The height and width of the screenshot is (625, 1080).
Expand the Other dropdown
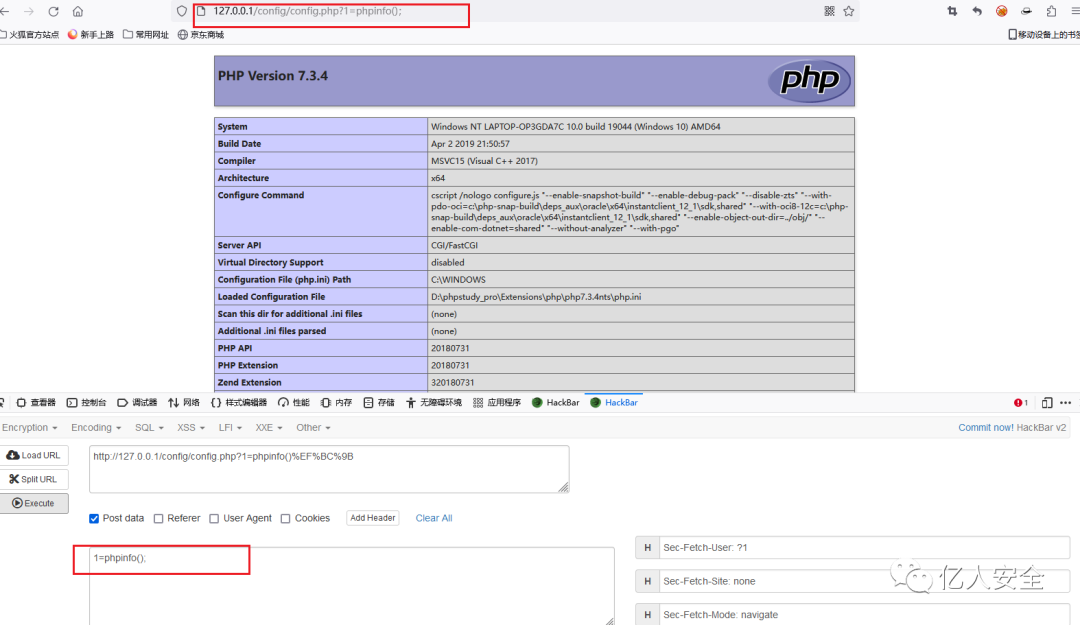[x=313, y=427]
